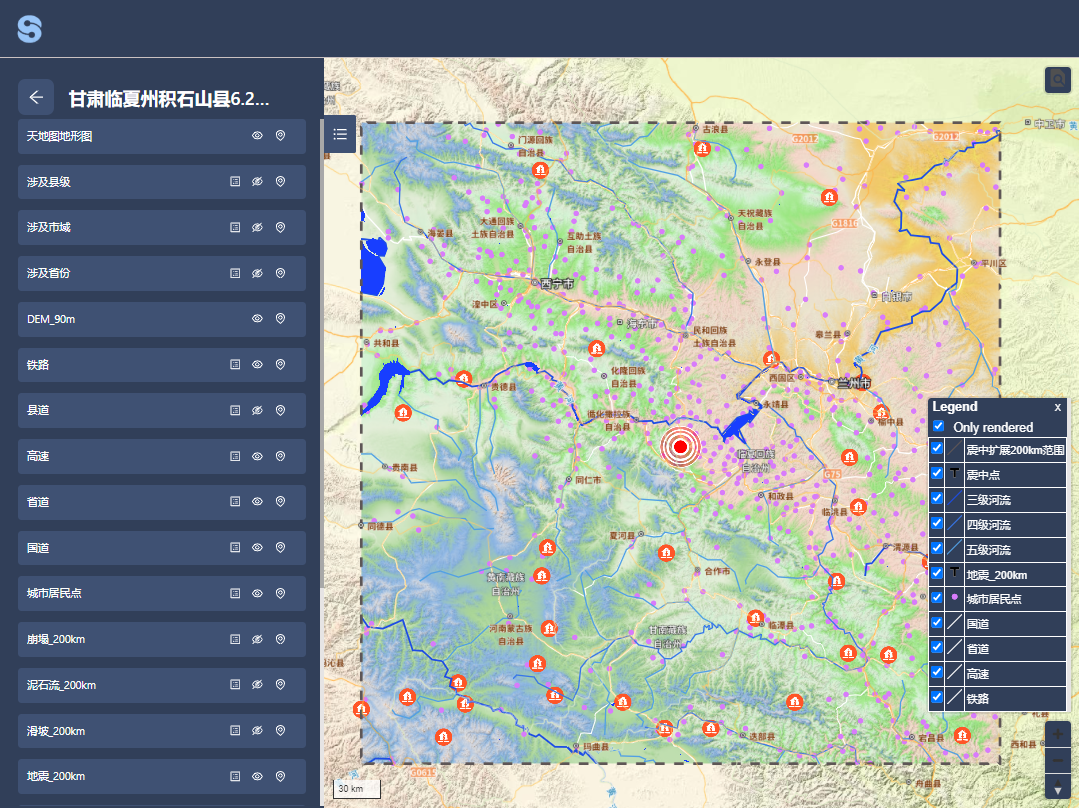
Task: Click the map search icon in the top-right corner
Action: (1057, 80)
